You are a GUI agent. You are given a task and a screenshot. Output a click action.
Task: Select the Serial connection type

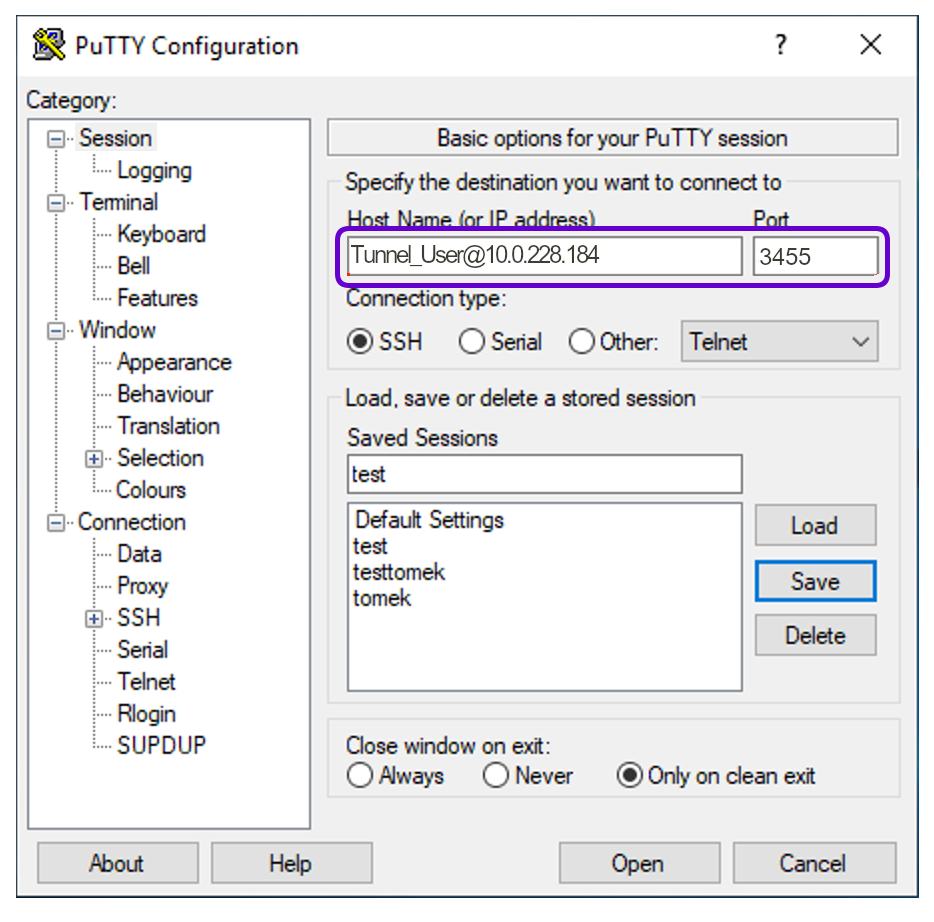[x=472, y=342]
